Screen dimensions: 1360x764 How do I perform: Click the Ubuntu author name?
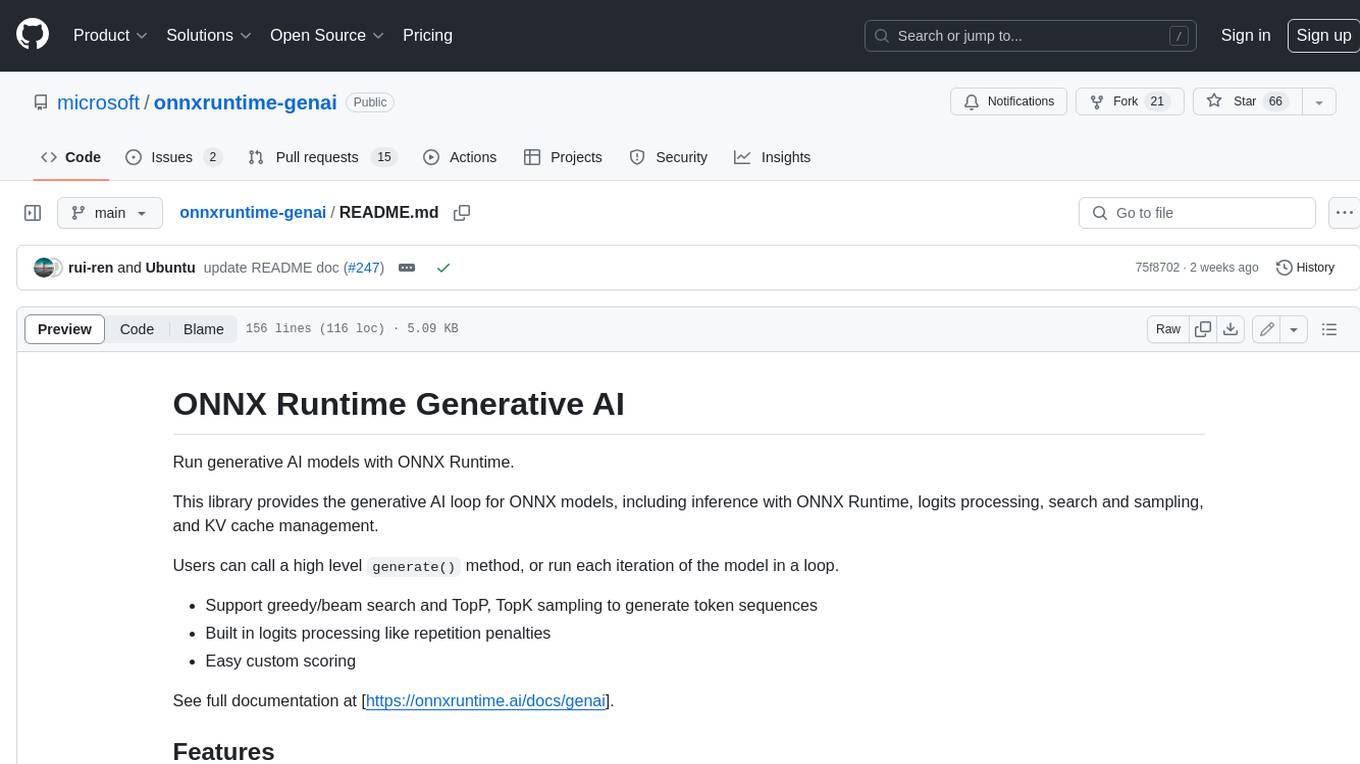tap(170, 267)
